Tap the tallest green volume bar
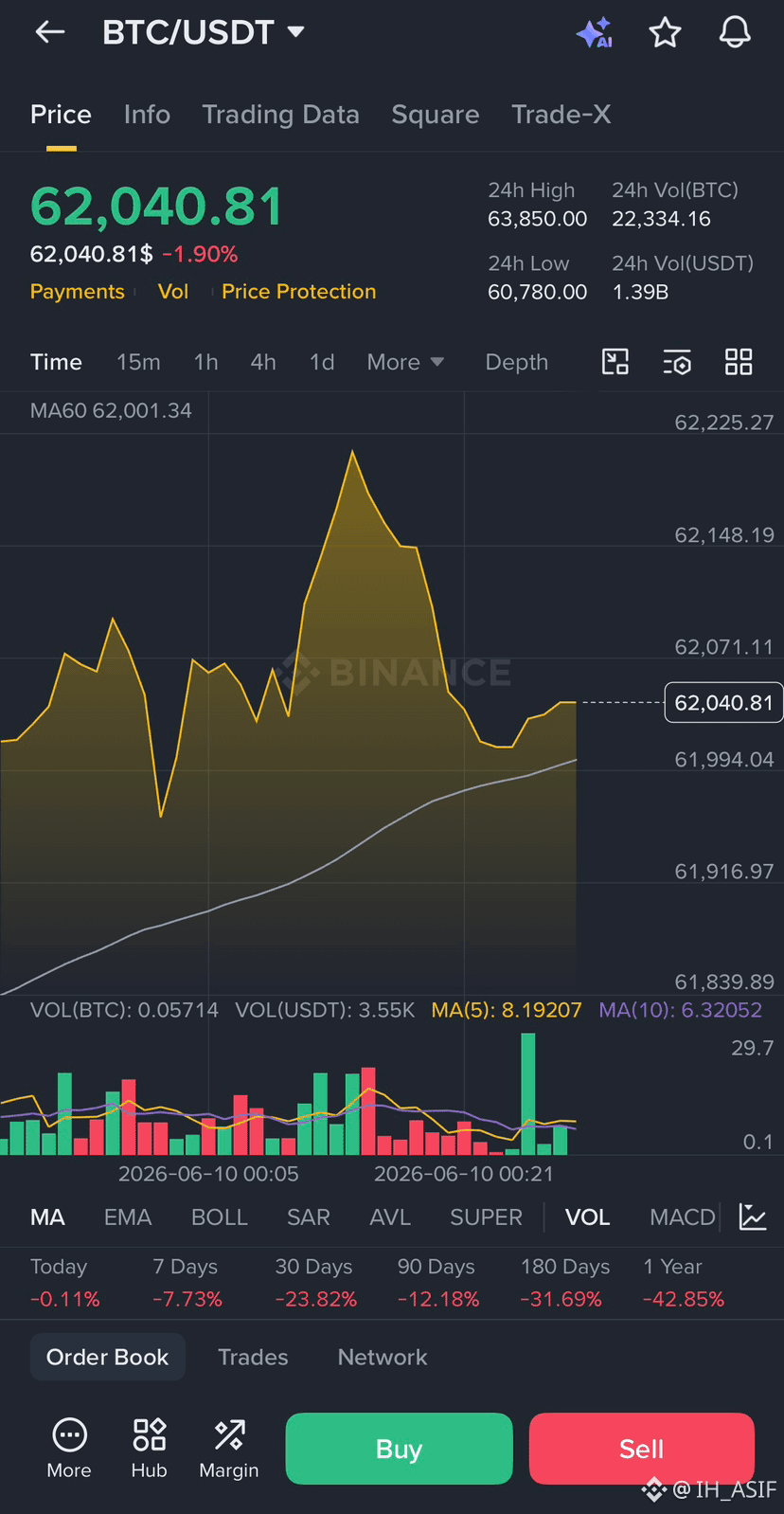 point(528,1093)
